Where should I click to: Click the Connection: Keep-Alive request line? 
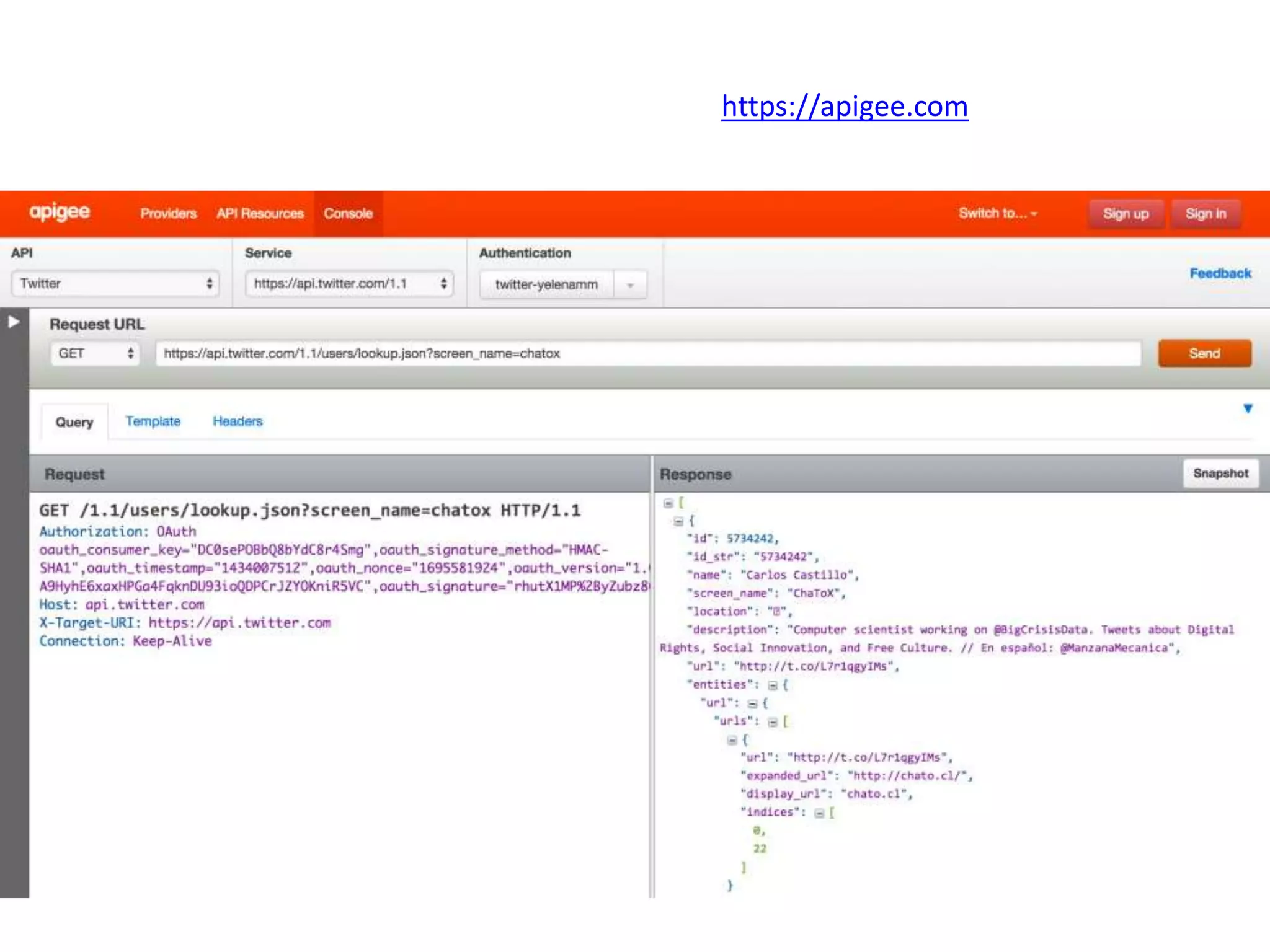point(125,641)
